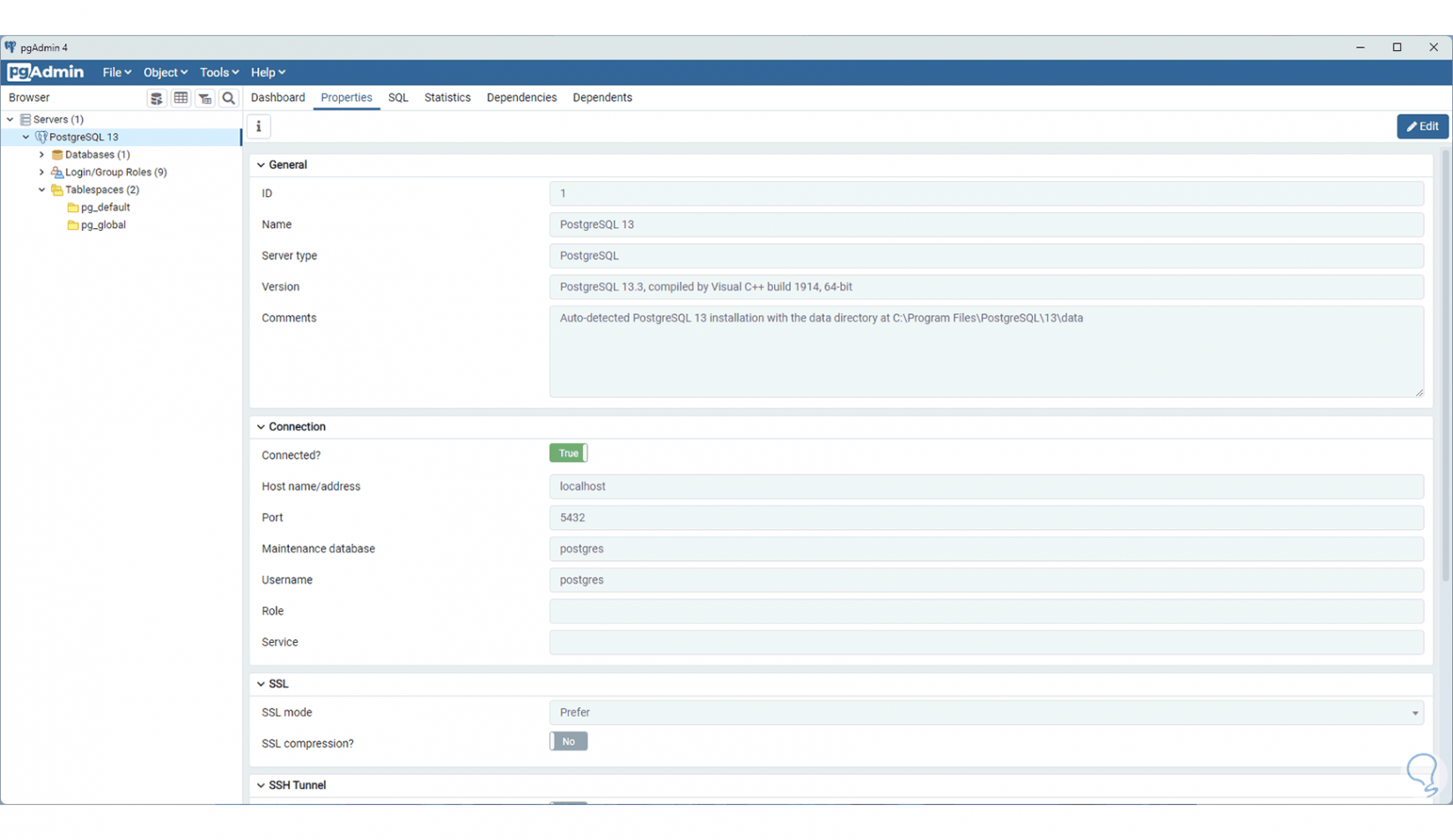The width and height of the screenshot is (1453, 840).
Task: Click the info icon above the General section
Action: click(x=259, y=126)
